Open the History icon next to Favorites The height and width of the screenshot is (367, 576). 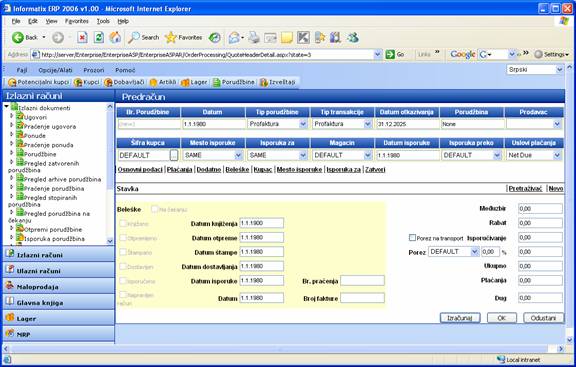click(215, 37)
